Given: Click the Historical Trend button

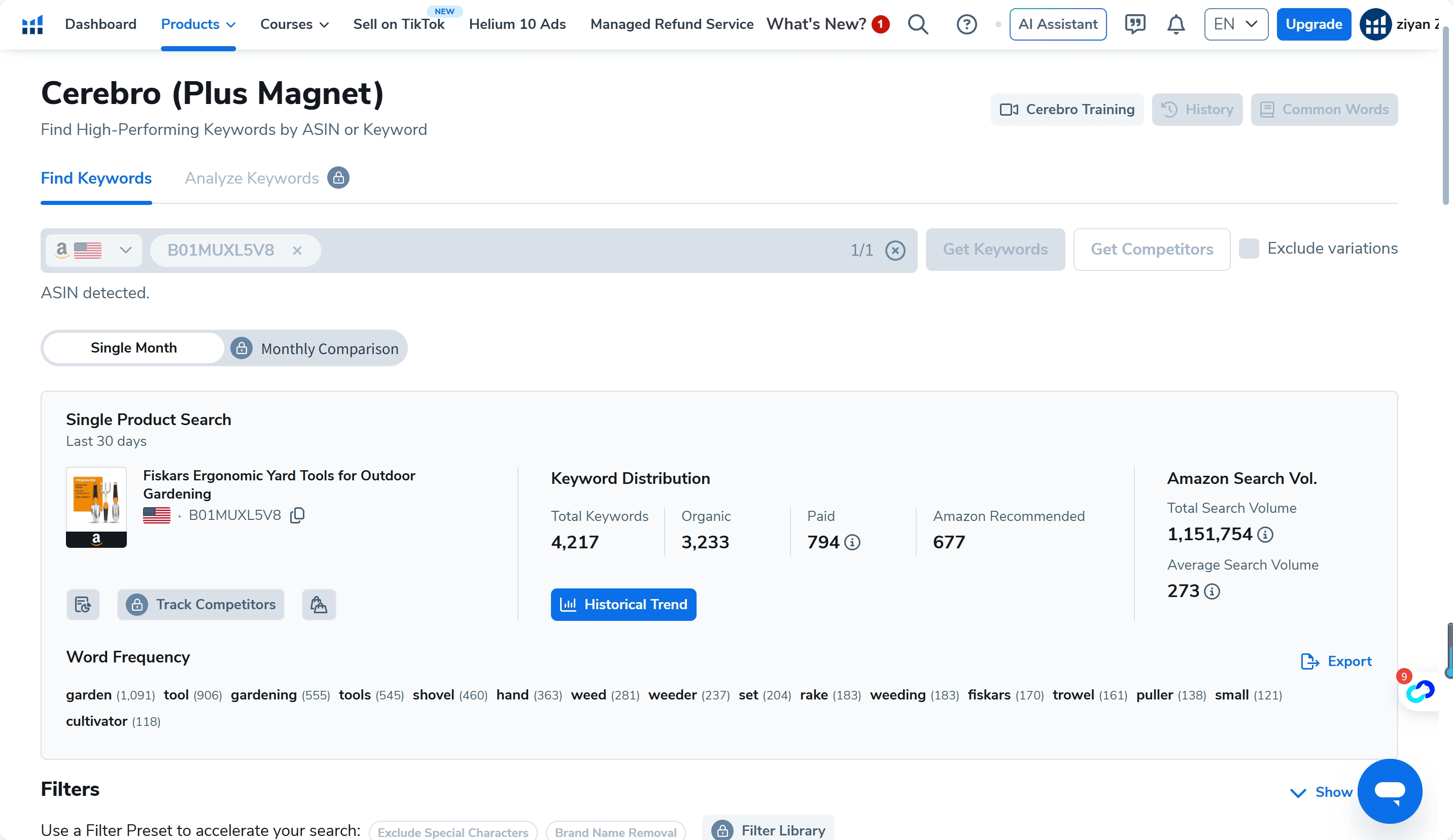Looking at the screenshot, I should click(x=624, y=604).
